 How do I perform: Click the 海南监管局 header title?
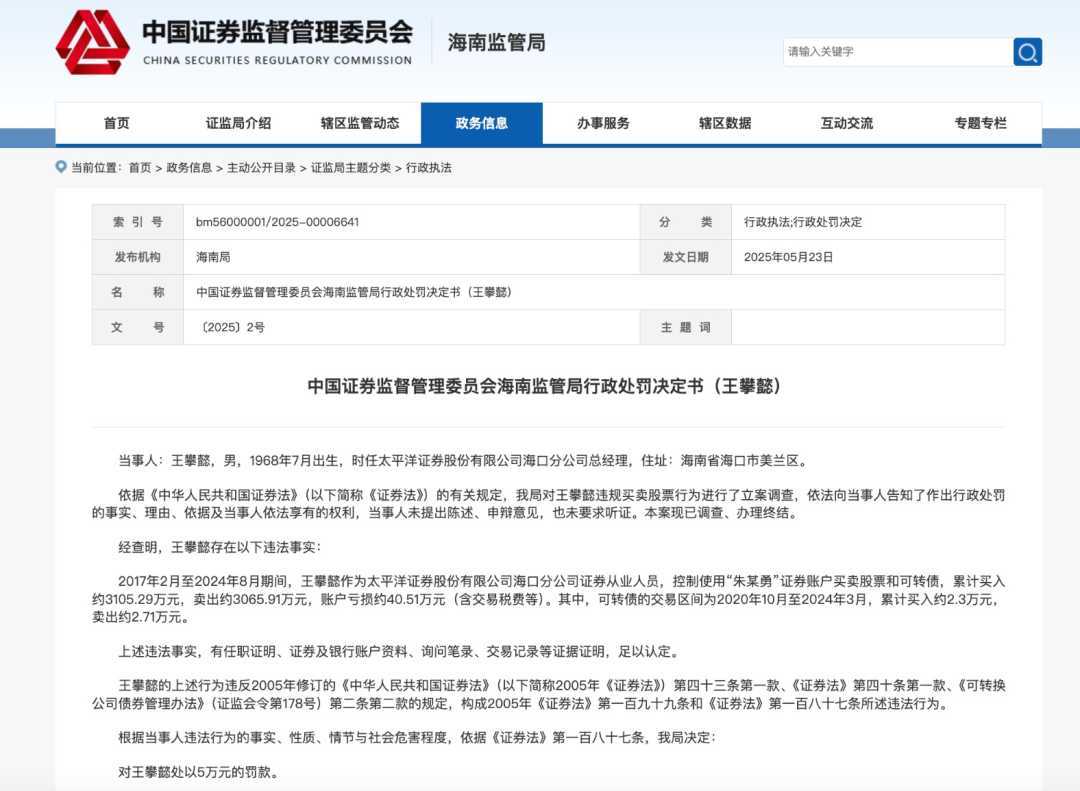[496, 43]
